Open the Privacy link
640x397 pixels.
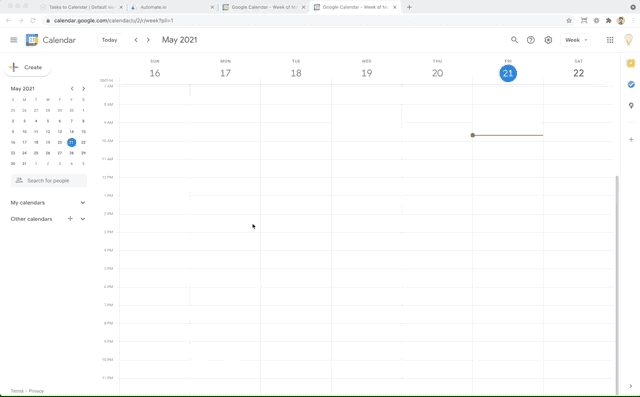point(36,391)
